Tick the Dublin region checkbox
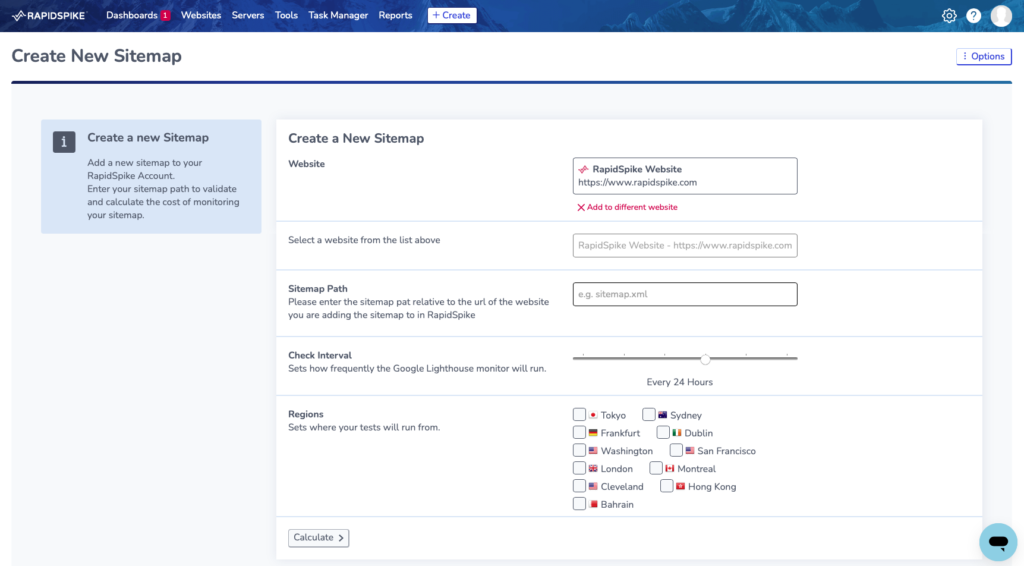The width and height of the screenshot is (1024, 566). pos(663,432)
